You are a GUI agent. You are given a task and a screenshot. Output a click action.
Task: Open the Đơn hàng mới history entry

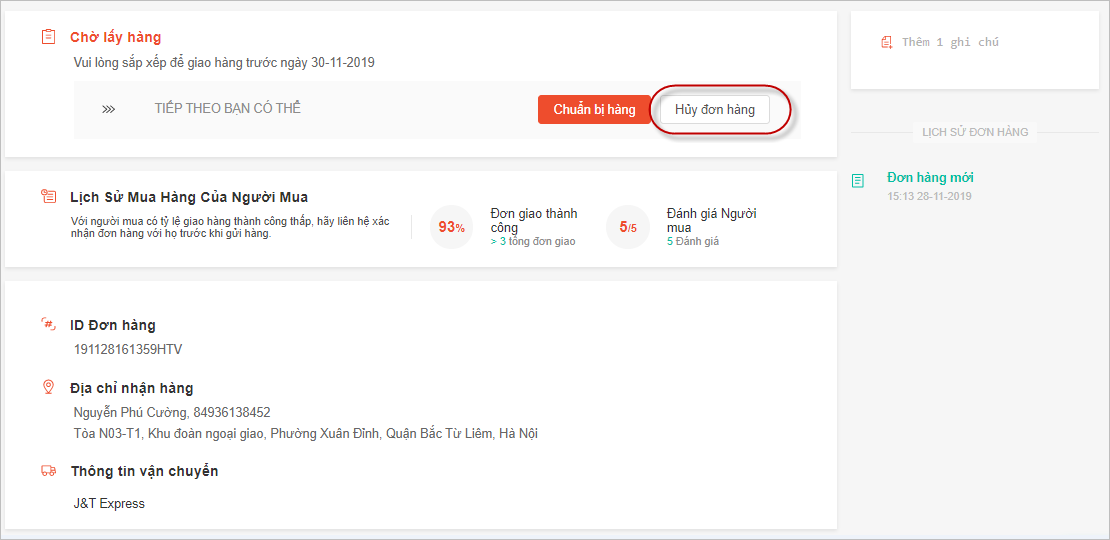pos(930,178)
